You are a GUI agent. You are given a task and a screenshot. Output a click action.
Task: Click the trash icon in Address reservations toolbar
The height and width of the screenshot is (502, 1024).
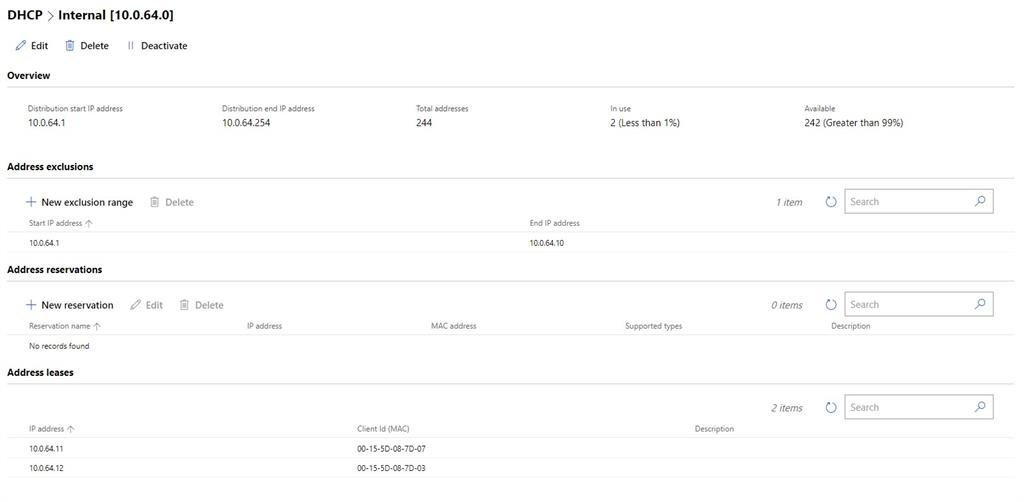[185, 305]
